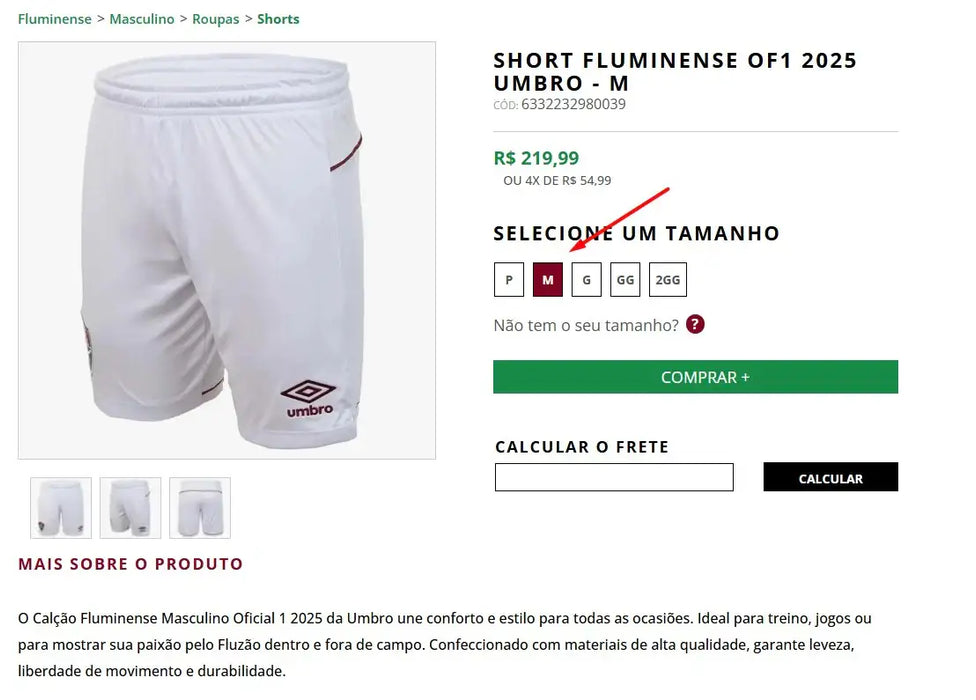Click the main product image
Screen dimensions: 976x700
(225, 245)
